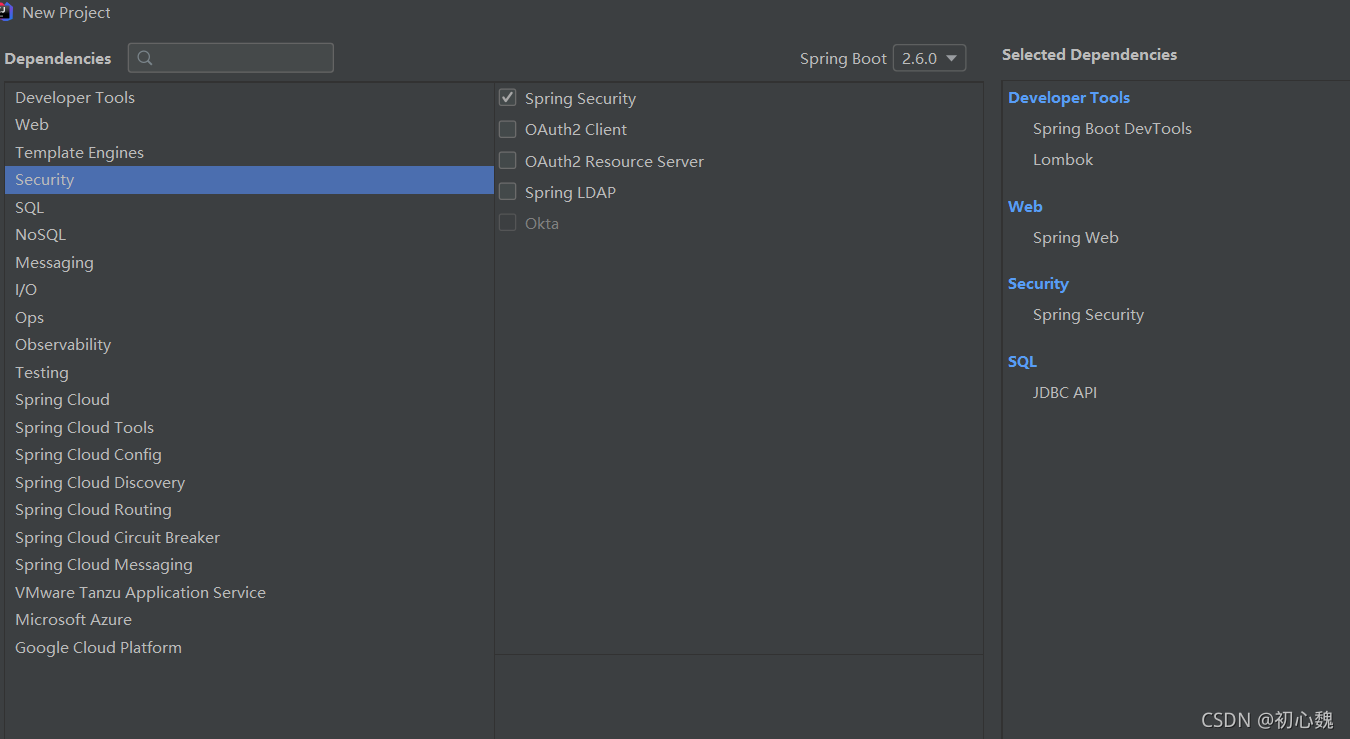Check the Spring LDAP checkbox
Screen dimensions: 1350x739
pyautogui.click(x=508, y=192)
